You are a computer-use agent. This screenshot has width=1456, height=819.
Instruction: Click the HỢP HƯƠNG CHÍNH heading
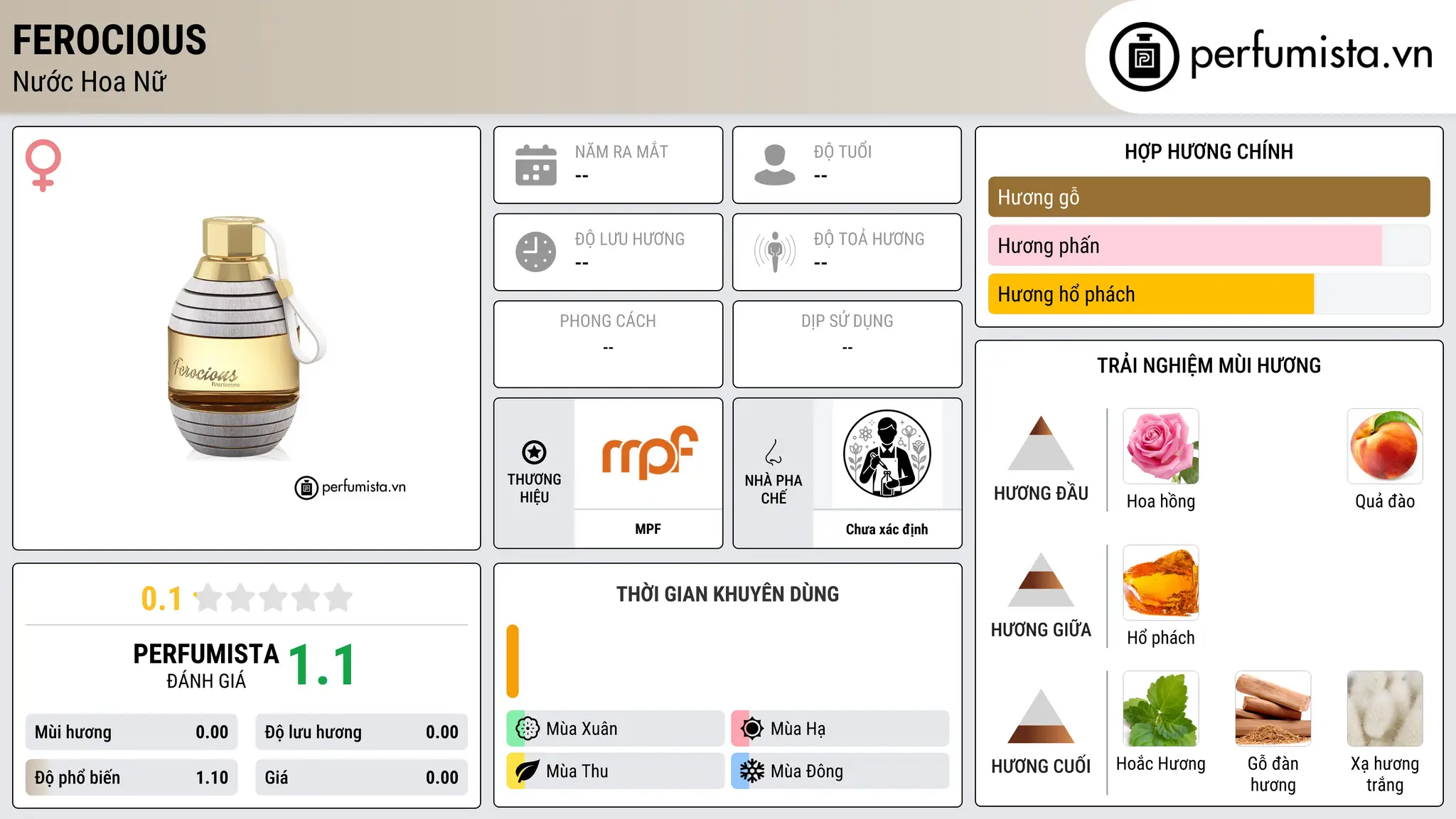pos(1209,151)
